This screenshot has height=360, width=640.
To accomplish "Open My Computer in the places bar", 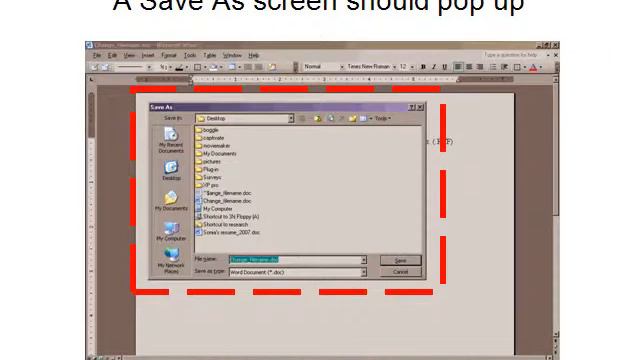I will point(171,231).
